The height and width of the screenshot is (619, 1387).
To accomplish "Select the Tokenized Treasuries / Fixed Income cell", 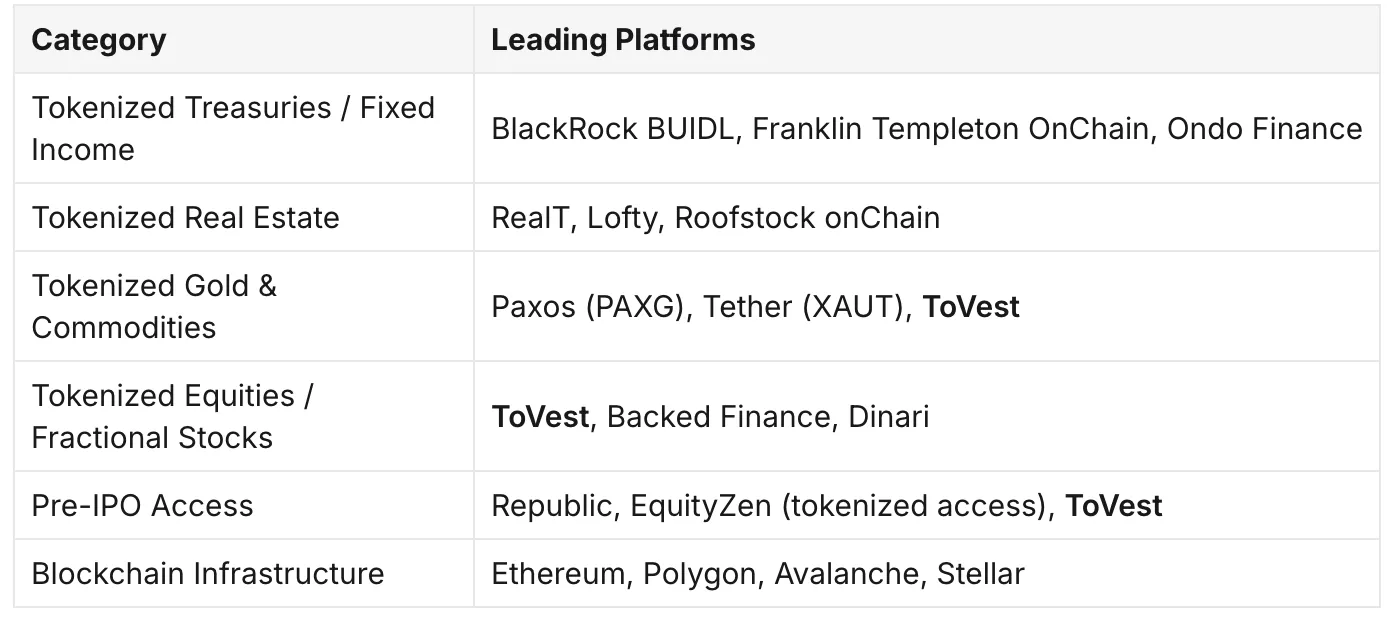I will coord(244,128).
